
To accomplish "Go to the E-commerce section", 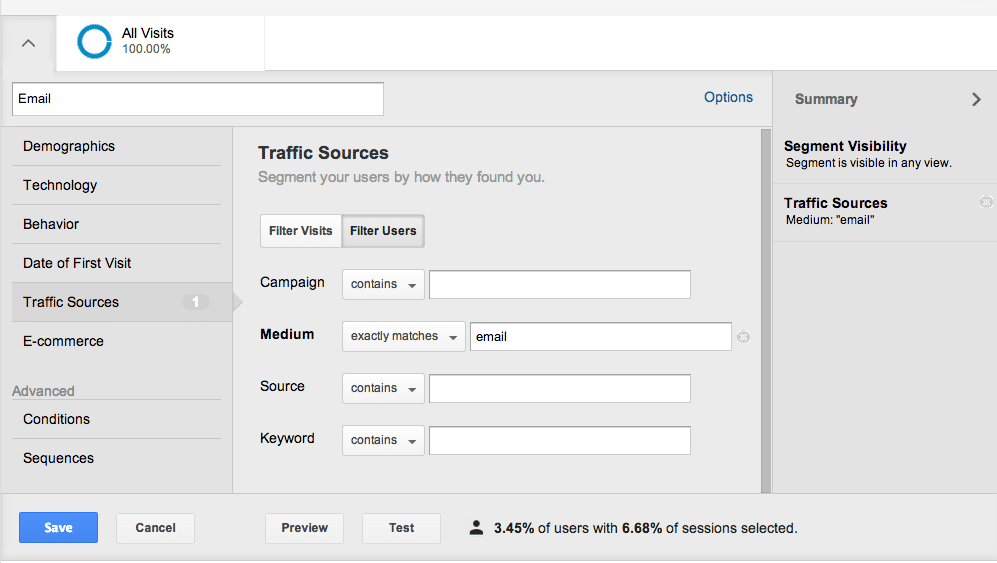I will (63, 341).
